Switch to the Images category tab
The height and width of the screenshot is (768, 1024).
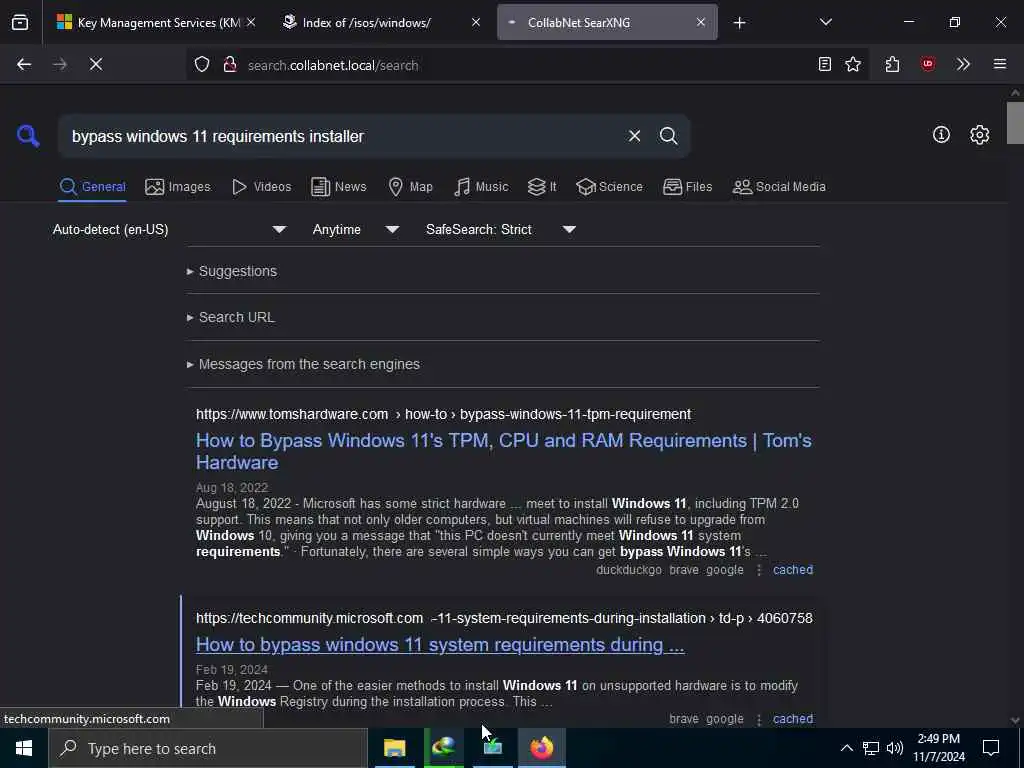click(178, 187)
